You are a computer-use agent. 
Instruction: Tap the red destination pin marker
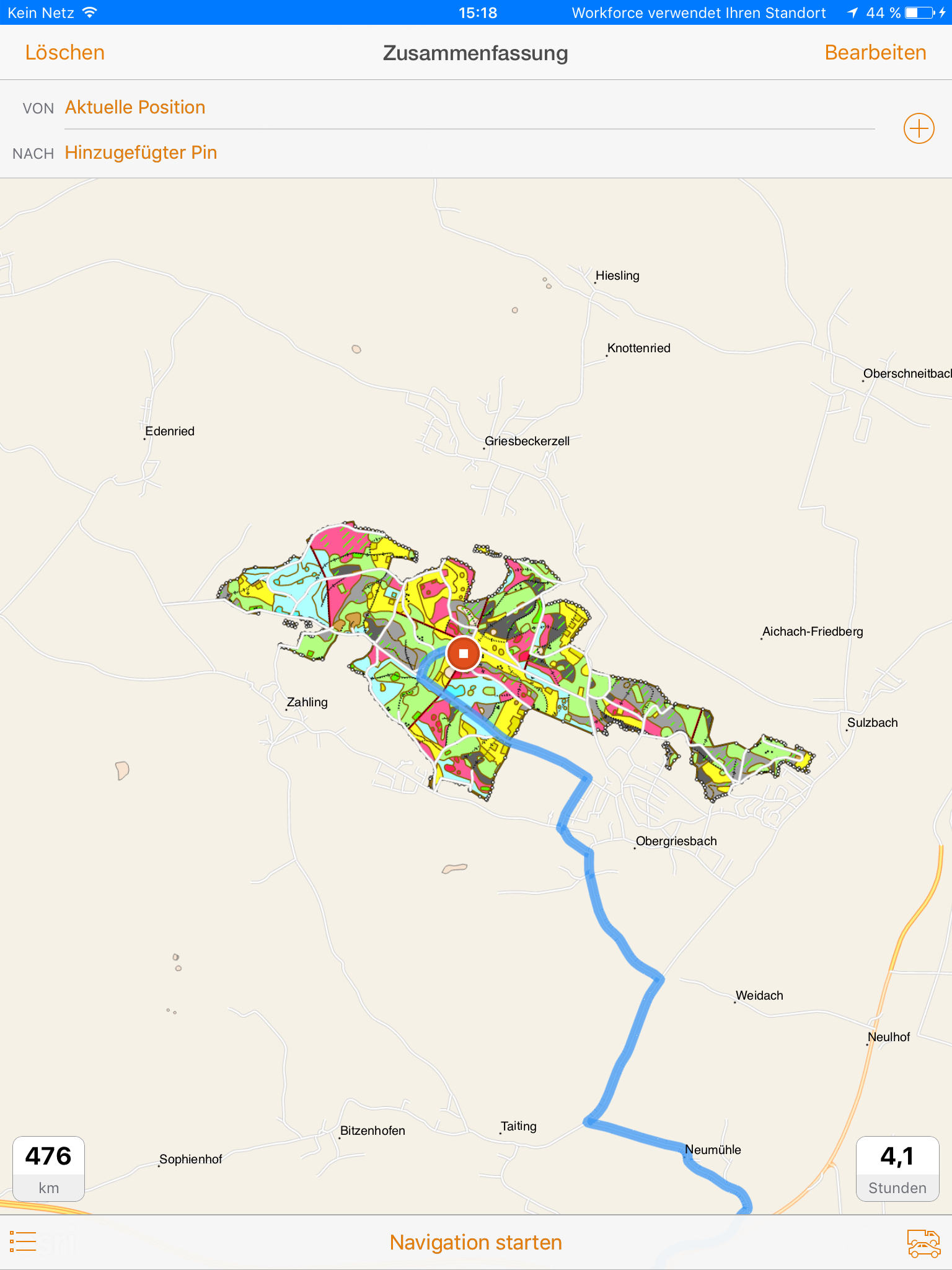coord(463,654)
